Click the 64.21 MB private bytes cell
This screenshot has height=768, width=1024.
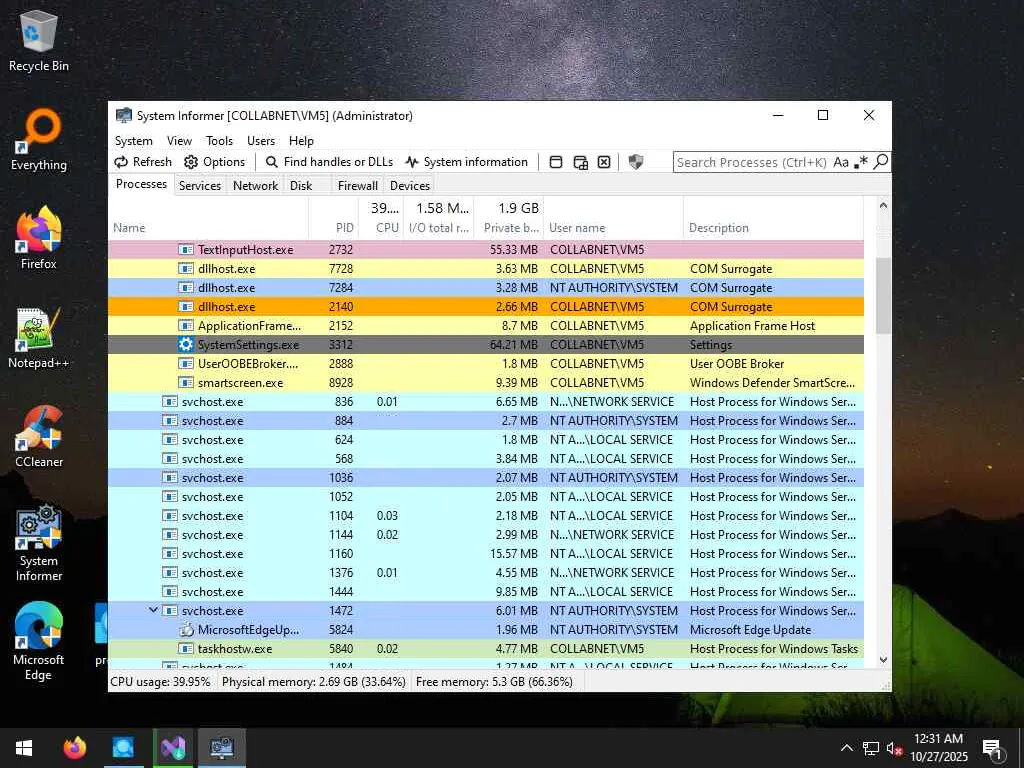point(513,345)
